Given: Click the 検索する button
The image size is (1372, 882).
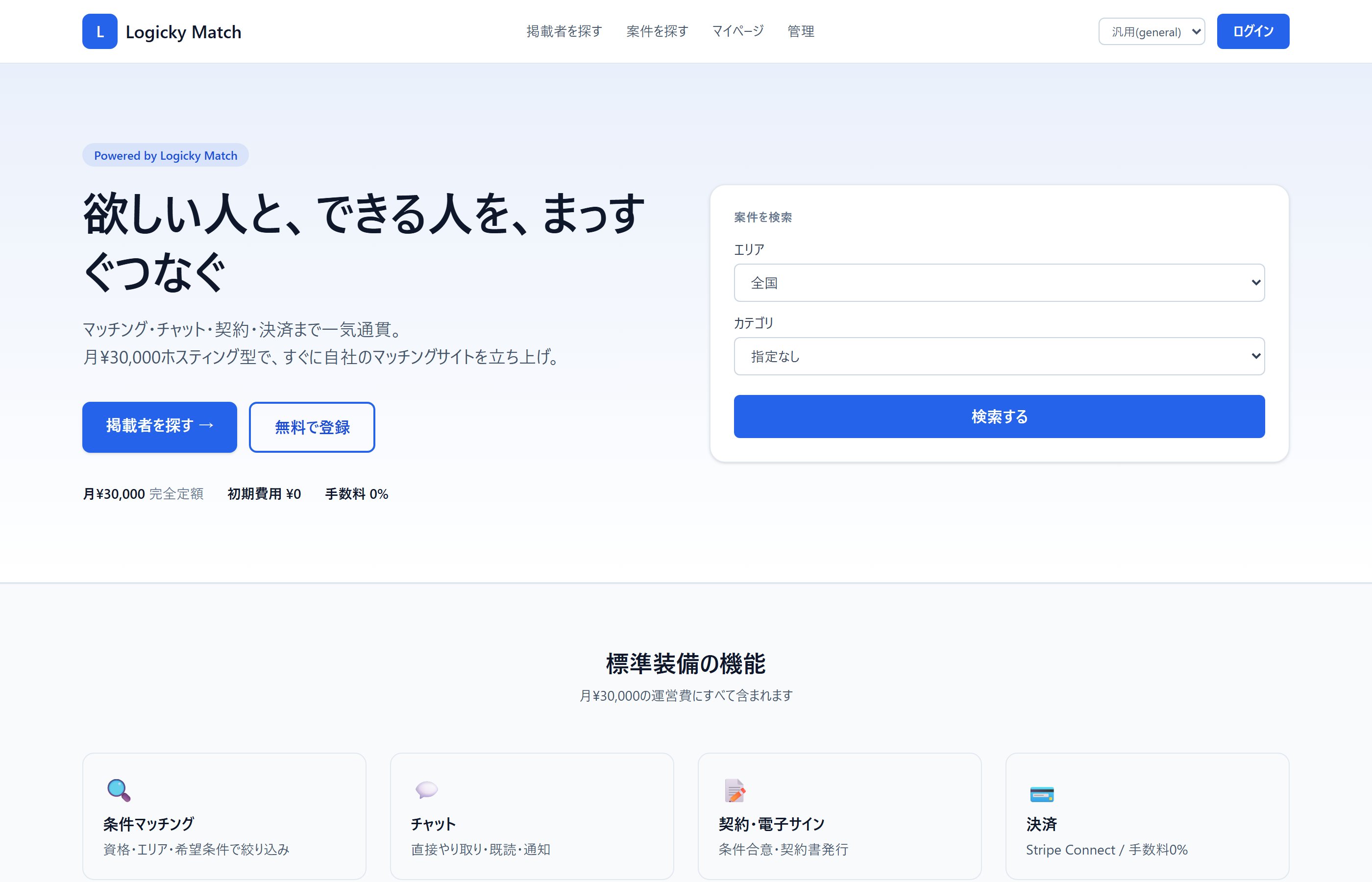Looking at the screenshot, I should (x=999, y=416).
